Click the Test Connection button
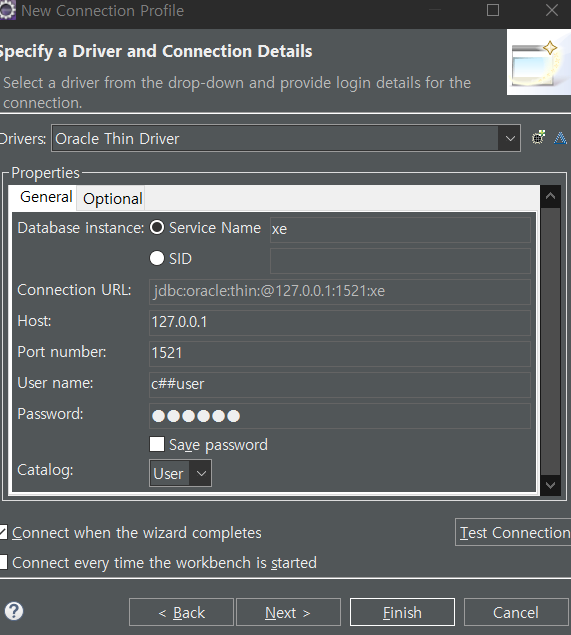This screenshot has width=571, height=635. pyautogui.click(x=513, y=532)
